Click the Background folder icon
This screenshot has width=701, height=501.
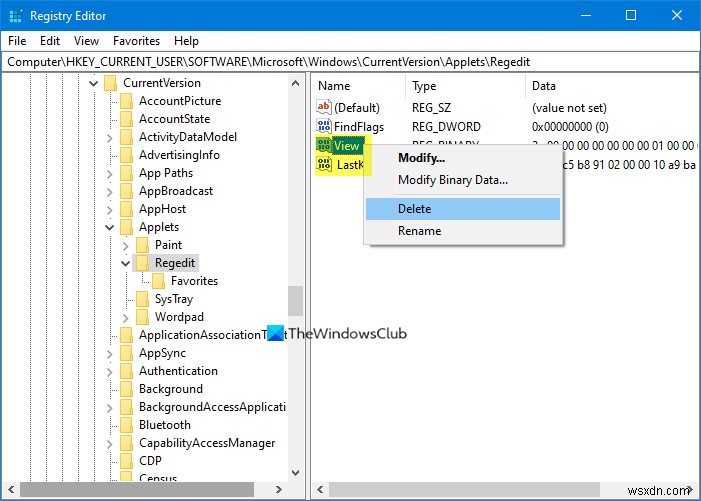(127, 389)
